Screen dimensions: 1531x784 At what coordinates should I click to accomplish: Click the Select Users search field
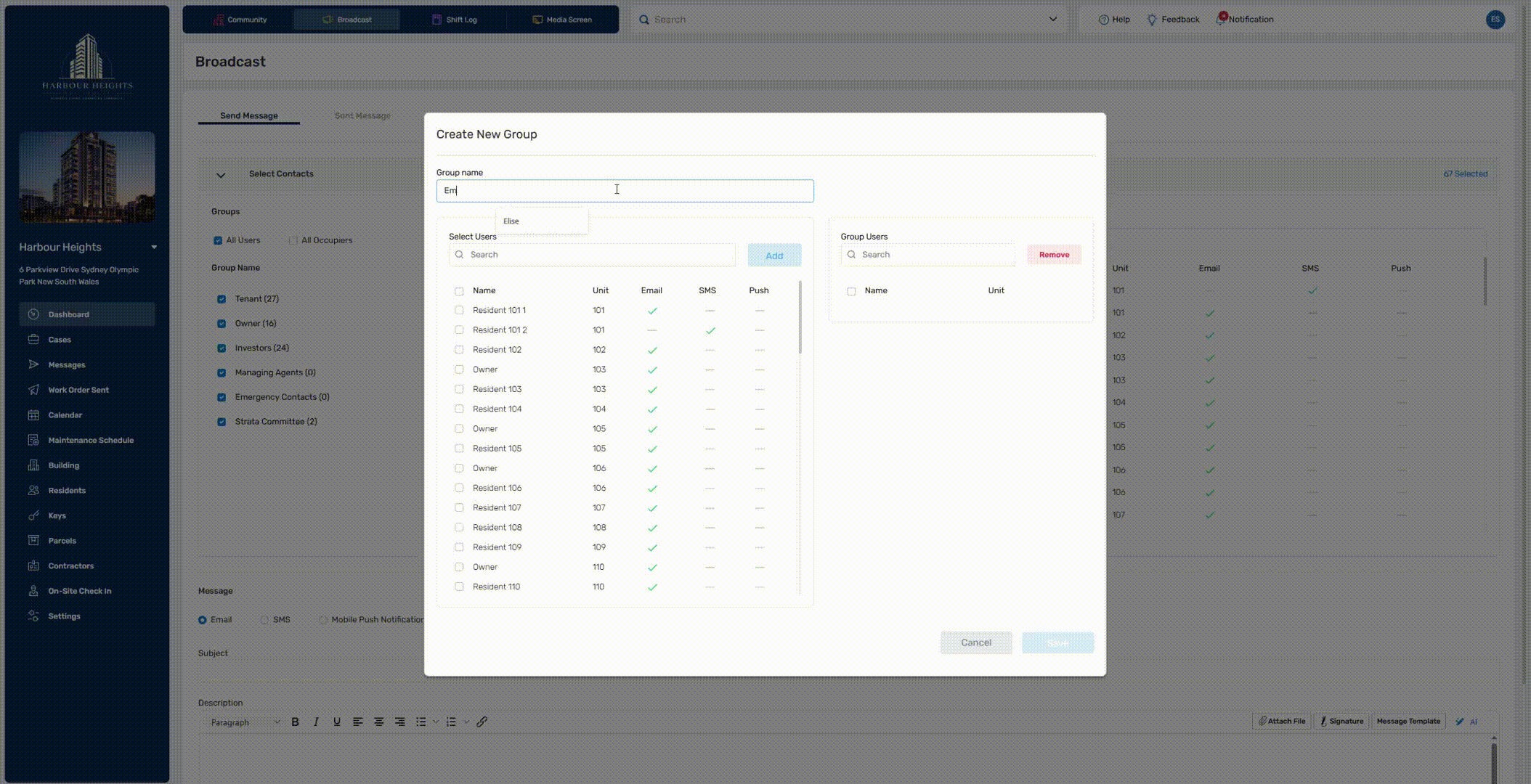coord(593,255)
